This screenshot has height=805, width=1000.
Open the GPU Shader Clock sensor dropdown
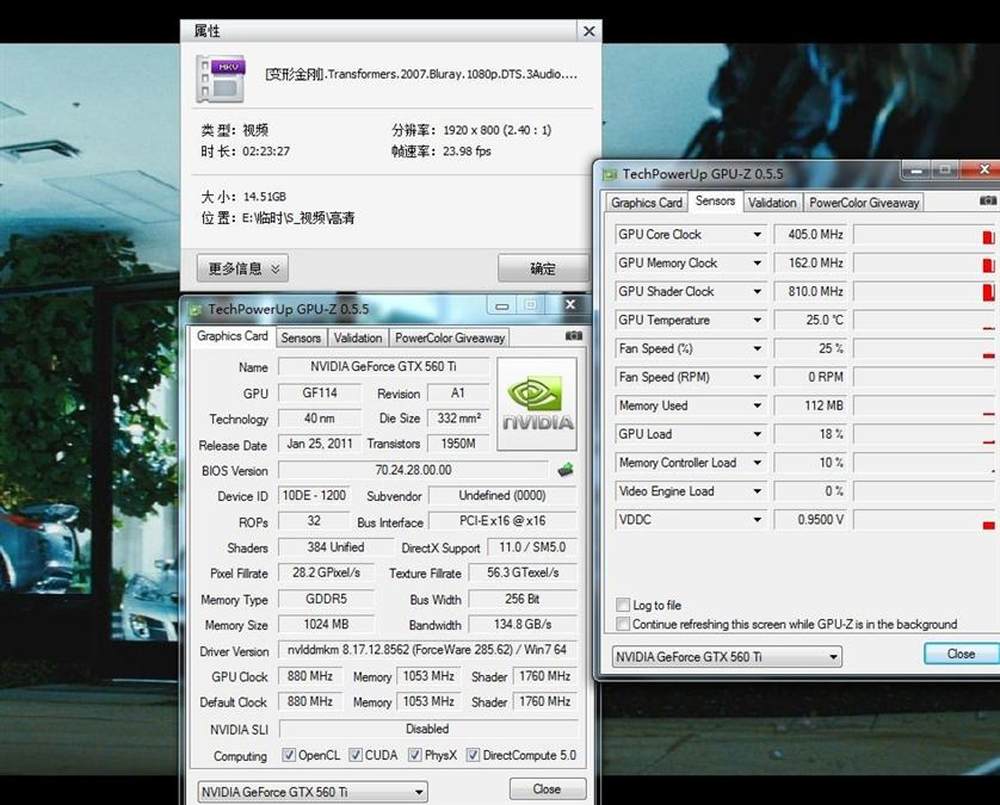tap(757, 292)
